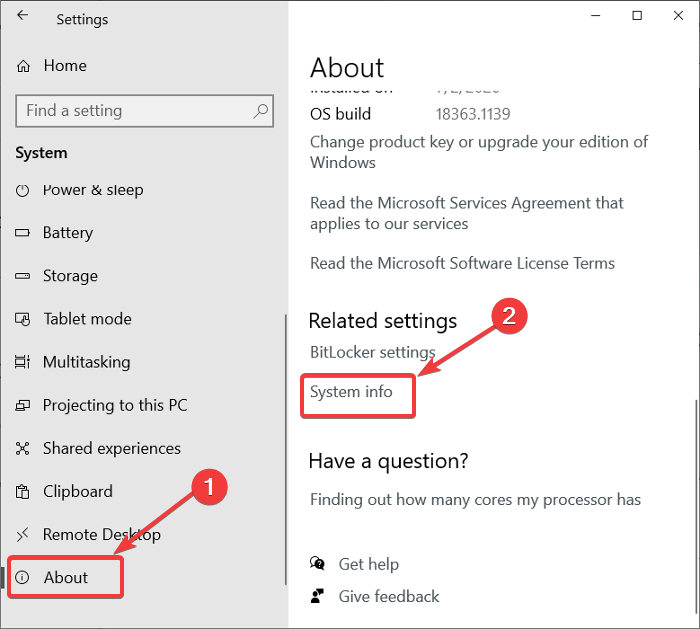Click the Give feedback person icon
The image size is (700, 629).
pos(317,596)
